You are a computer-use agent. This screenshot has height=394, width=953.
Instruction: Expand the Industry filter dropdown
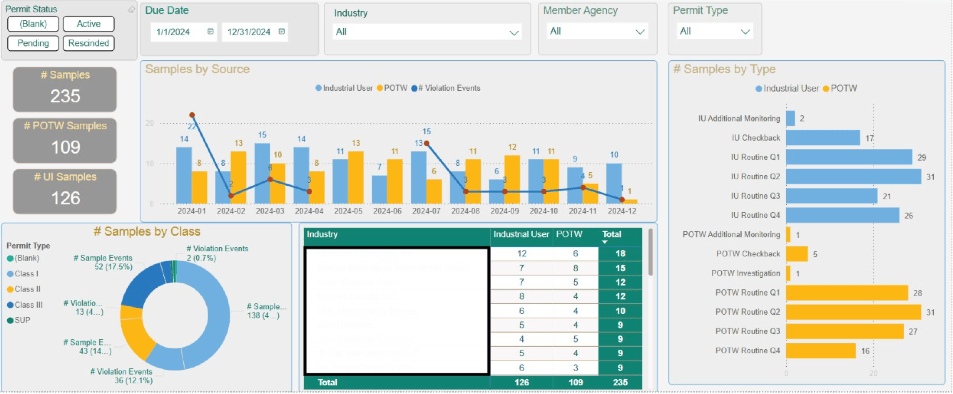pyautogui.click(x=514, y=32)
